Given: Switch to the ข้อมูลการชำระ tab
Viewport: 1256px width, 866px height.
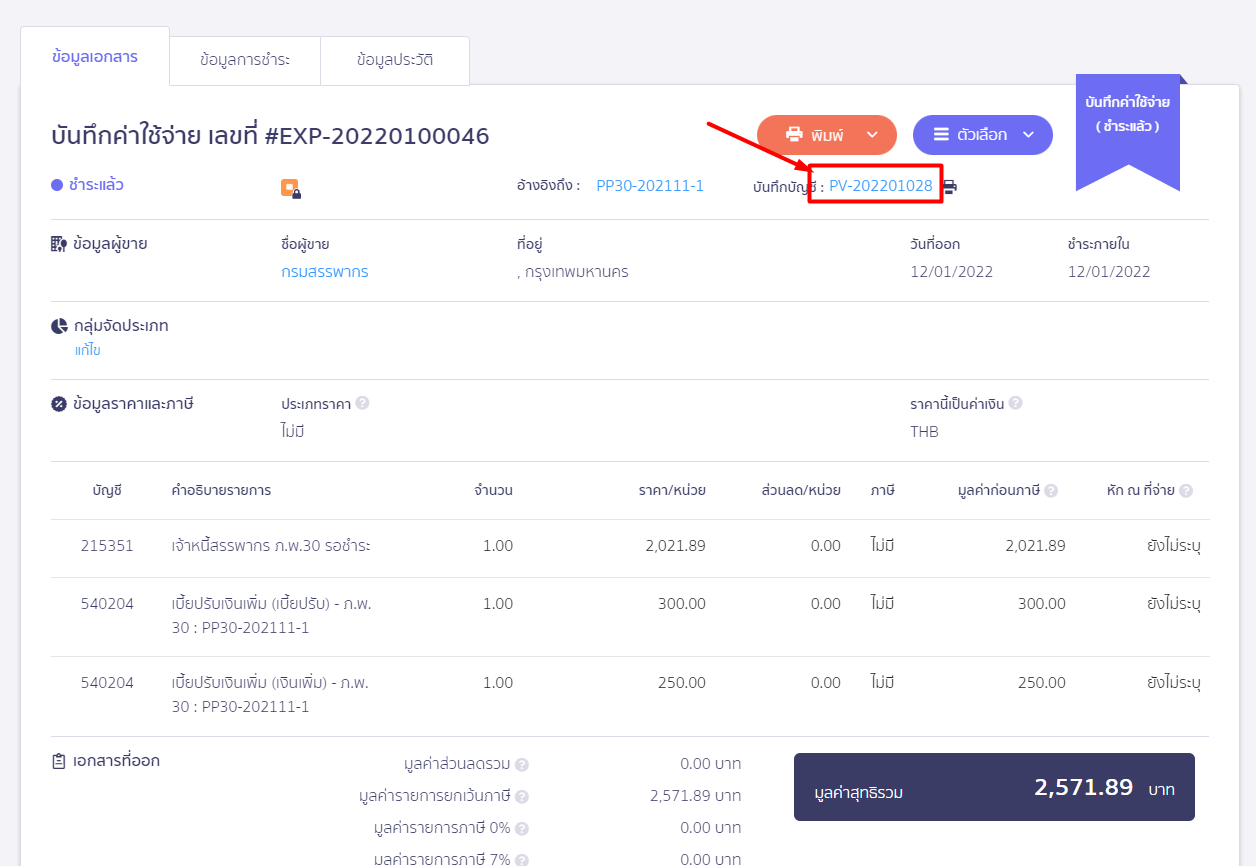Looking at the screenshot, I should 245,60.
